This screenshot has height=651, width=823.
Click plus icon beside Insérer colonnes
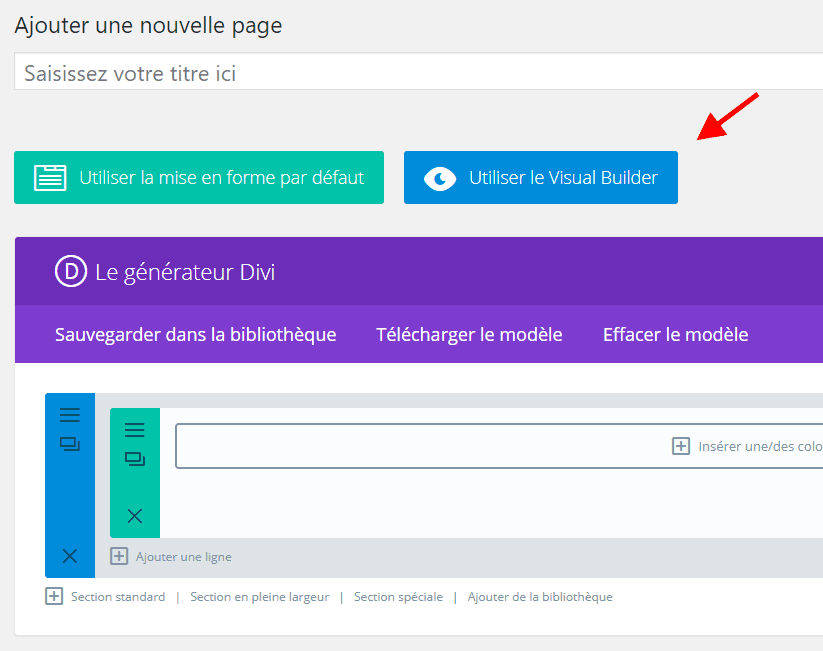[681, 446]
